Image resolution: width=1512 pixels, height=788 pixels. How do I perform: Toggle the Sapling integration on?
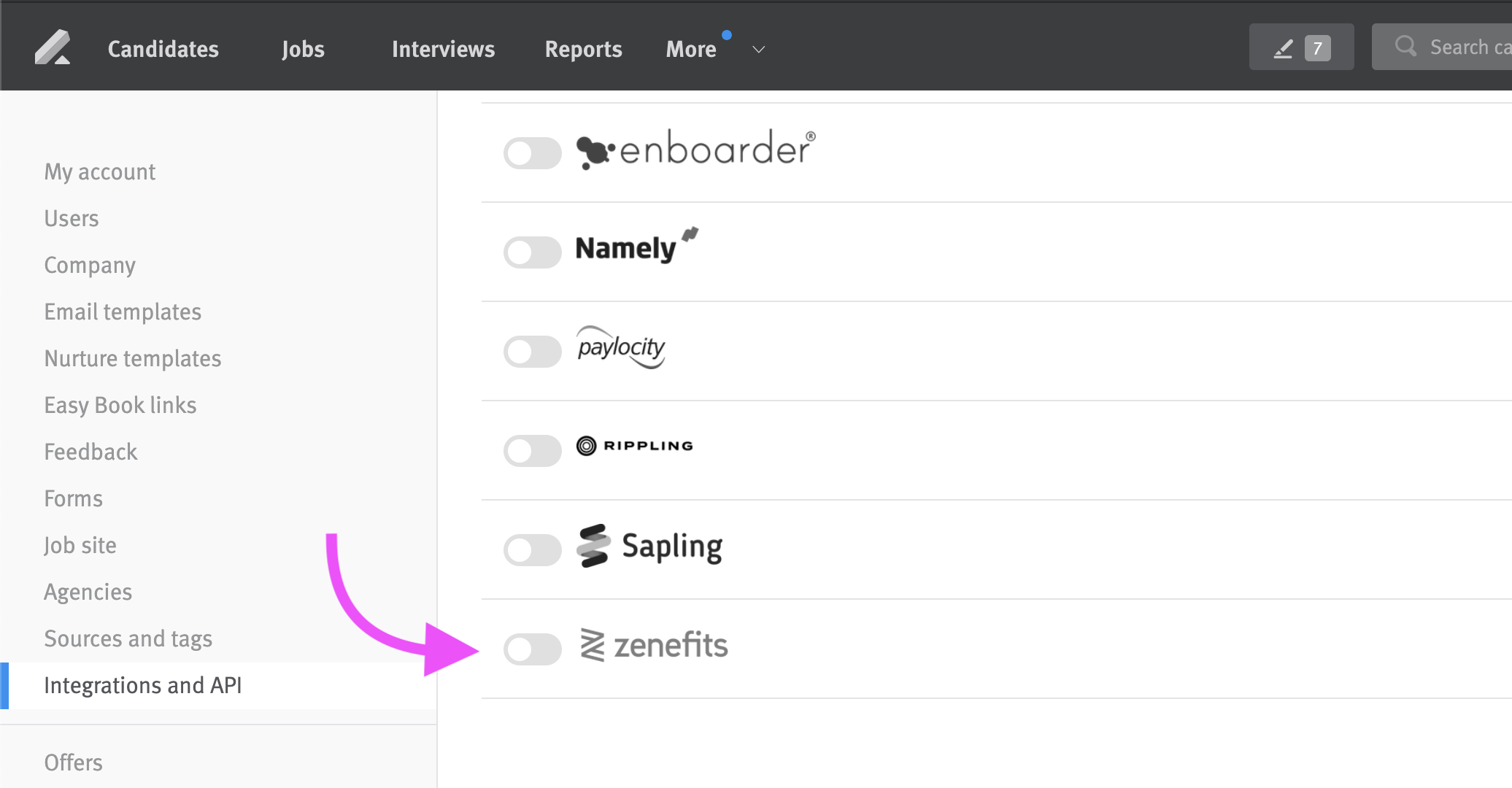533,549
